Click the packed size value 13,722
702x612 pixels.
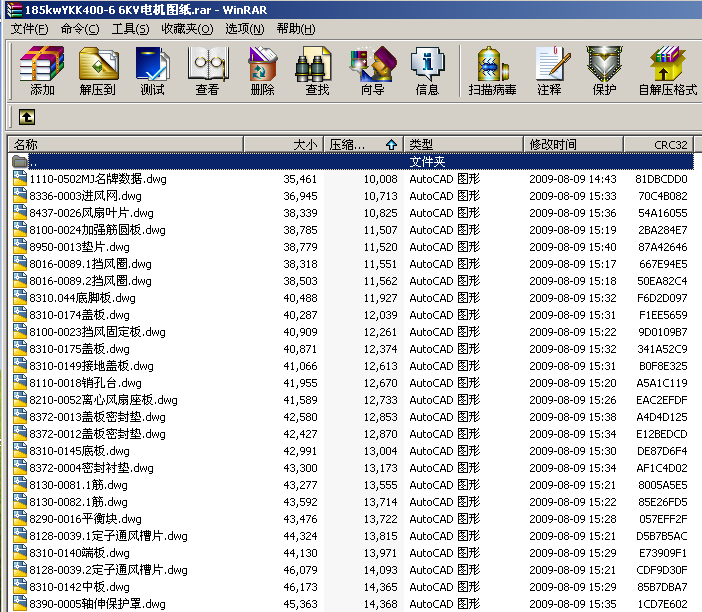click(380, 519)
